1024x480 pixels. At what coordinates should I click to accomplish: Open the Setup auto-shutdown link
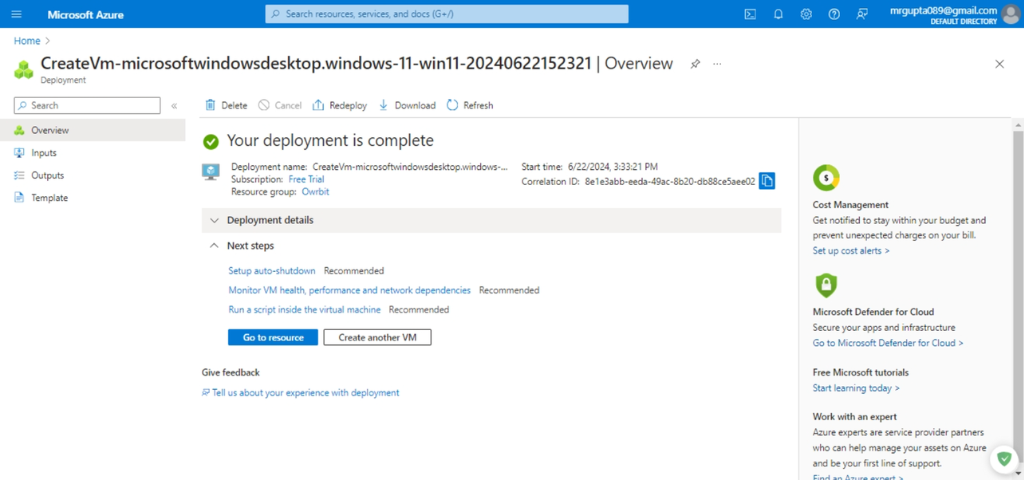(x=272, y=270)
